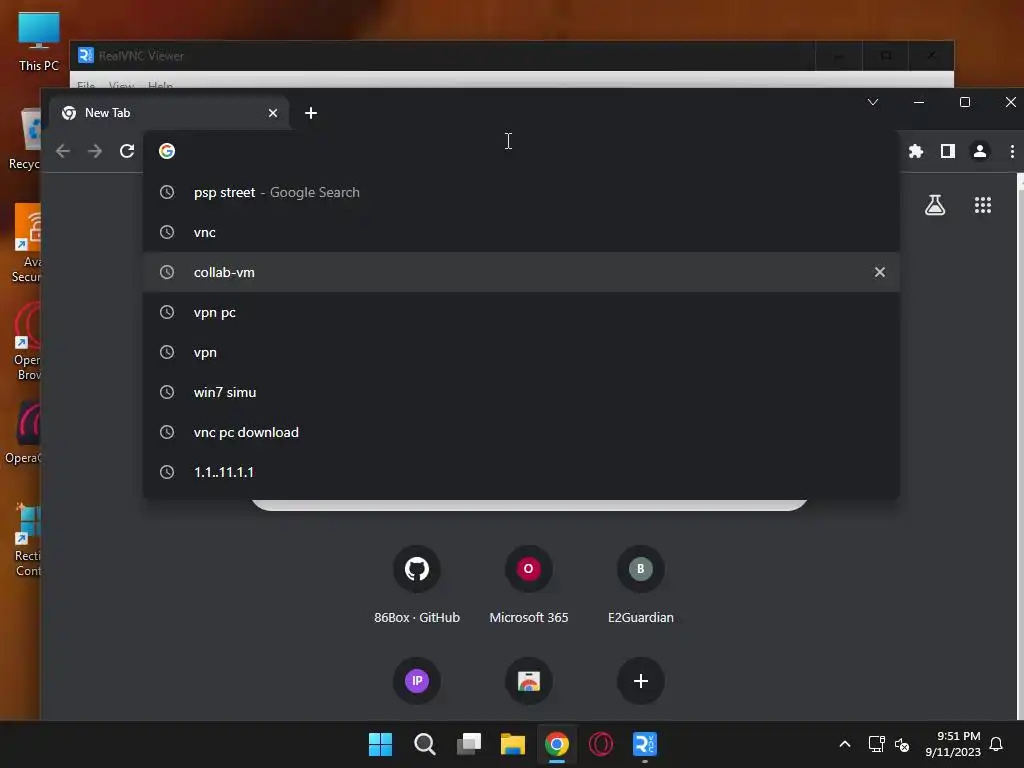The image size is (1024, 768).
Task: Open Chrome profile menu
Action: [980, 151]
